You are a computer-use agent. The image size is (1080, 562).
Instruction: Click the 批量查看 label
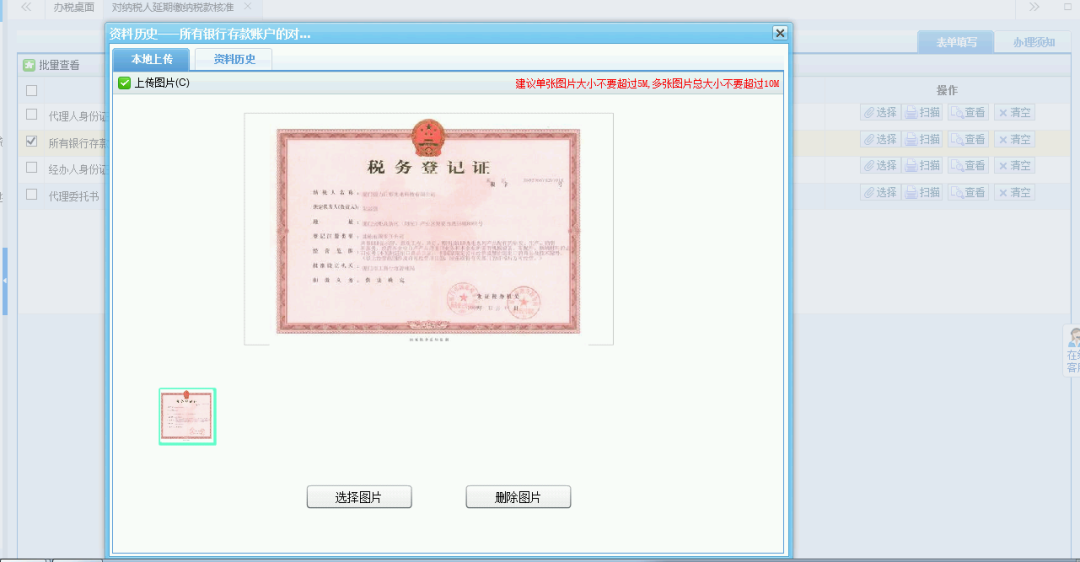(59, 65)
